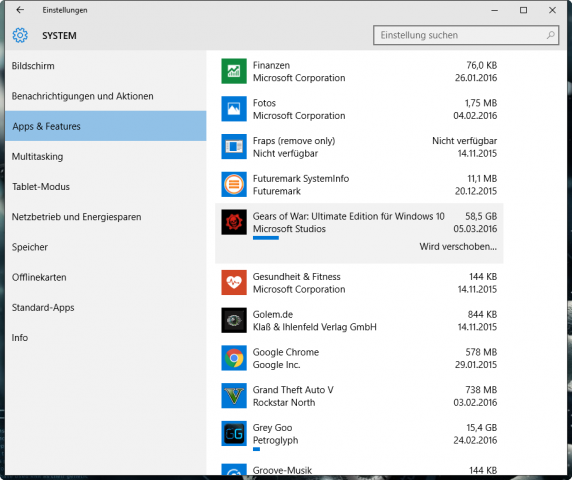Image resolution: width=572 pixels, height=480 pixels.
Task: Click the Fotos app icon
Action: click(234, 109)
